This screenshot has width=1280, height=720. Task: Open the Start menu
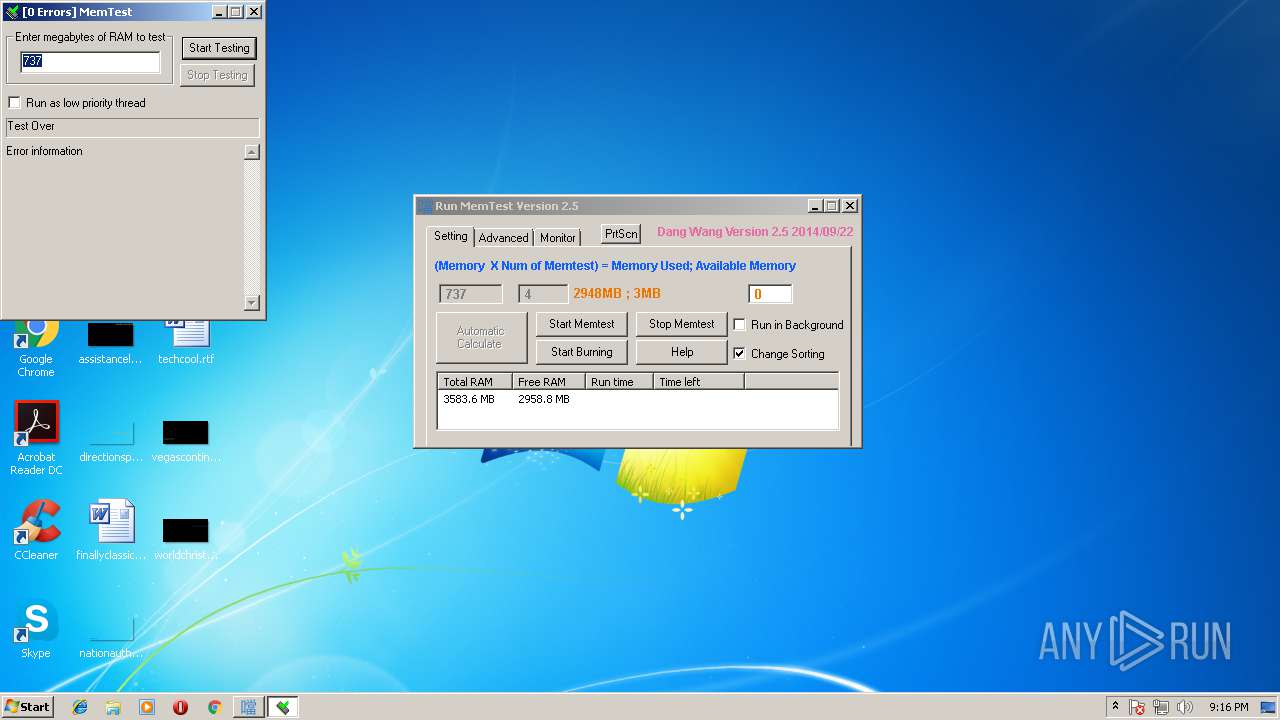[x=27, y=707]
